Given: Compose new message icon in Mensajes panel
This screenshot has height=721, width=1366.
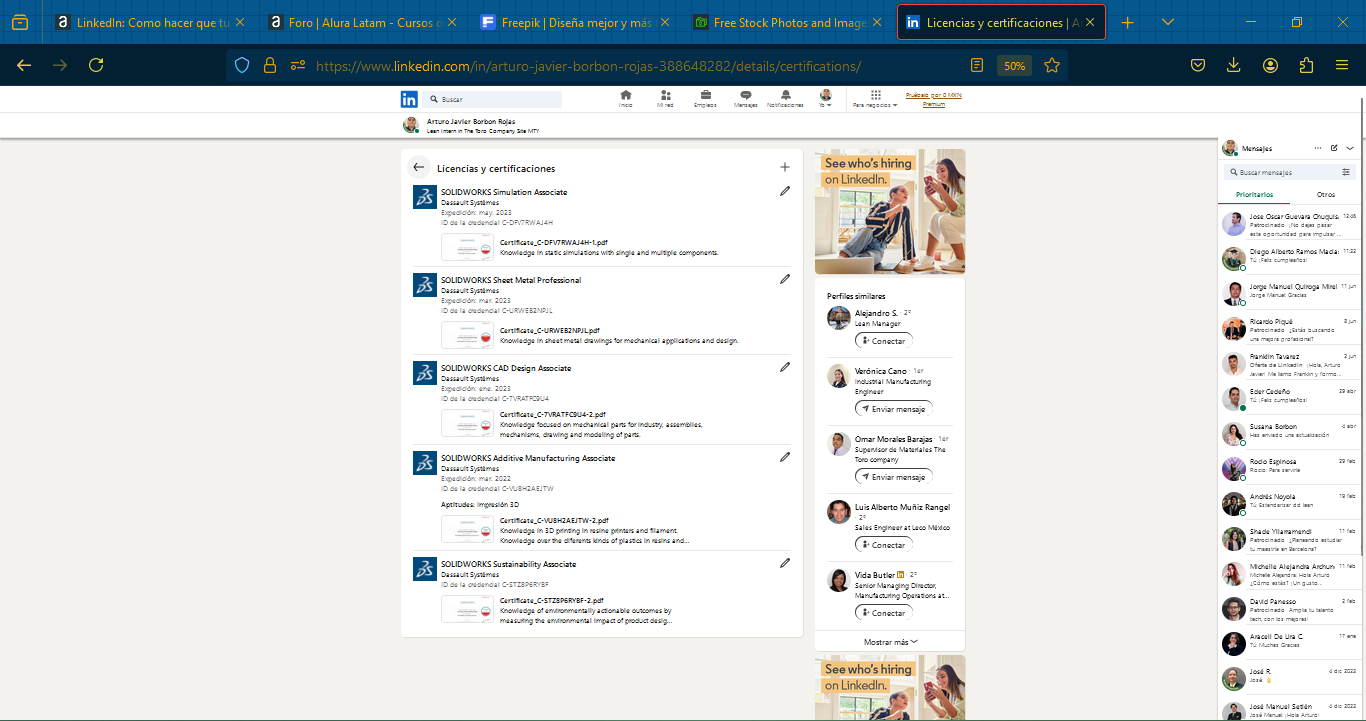Looking at the screenshot, I should 1334,148.
